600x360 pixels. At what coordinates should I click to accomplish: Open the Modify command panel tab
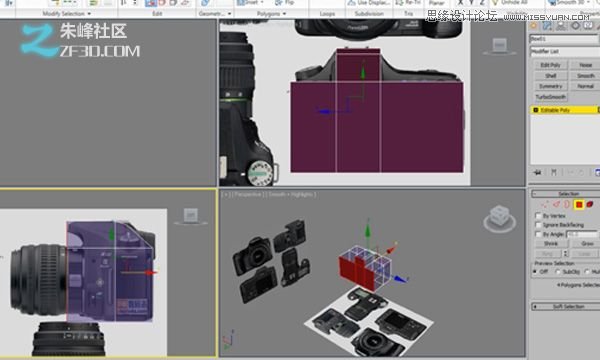547,26
